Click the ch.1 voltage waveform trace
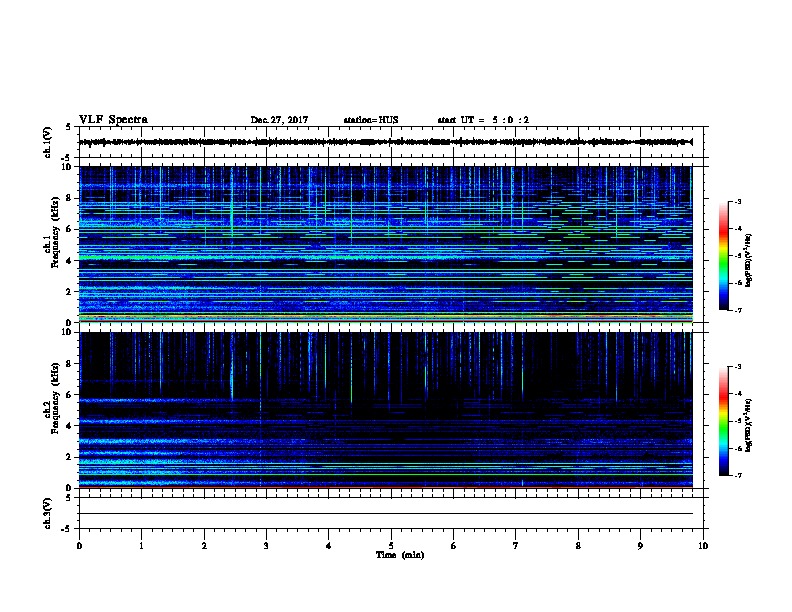 (x=386, y=142)
